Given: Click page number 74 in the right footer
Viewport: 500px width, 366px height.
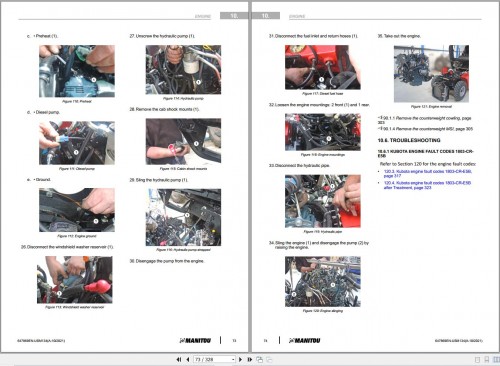Looking at the screenshot, I should pyautogui.click(x=265, y=341).
